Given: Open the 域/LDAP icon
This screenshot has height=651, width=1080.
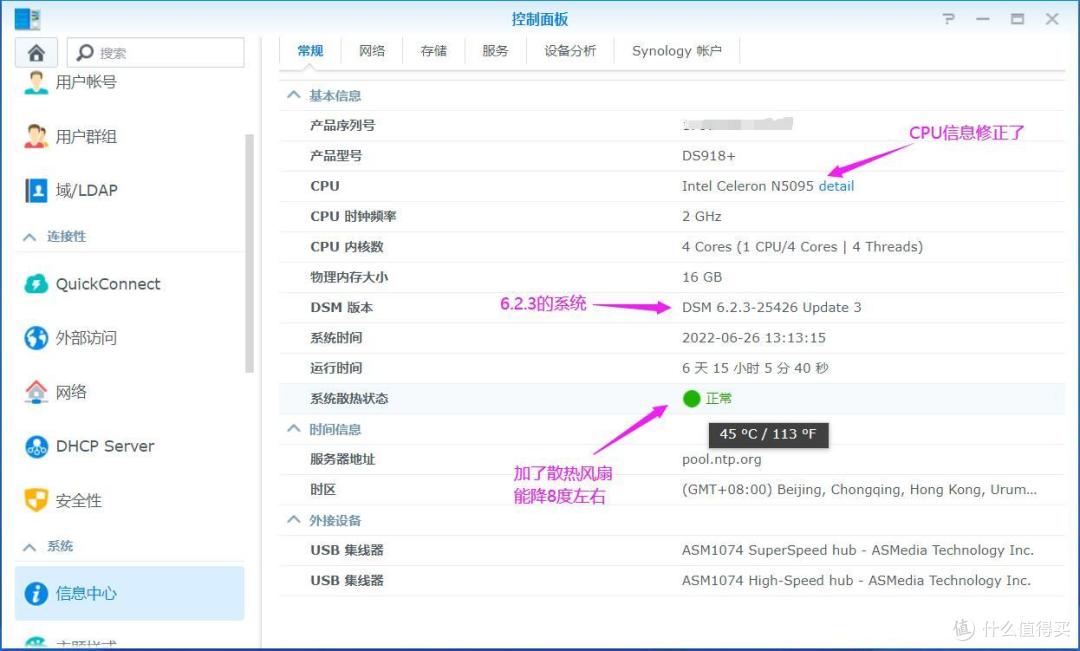Looking at the screenshot, I should coord(36,190).
